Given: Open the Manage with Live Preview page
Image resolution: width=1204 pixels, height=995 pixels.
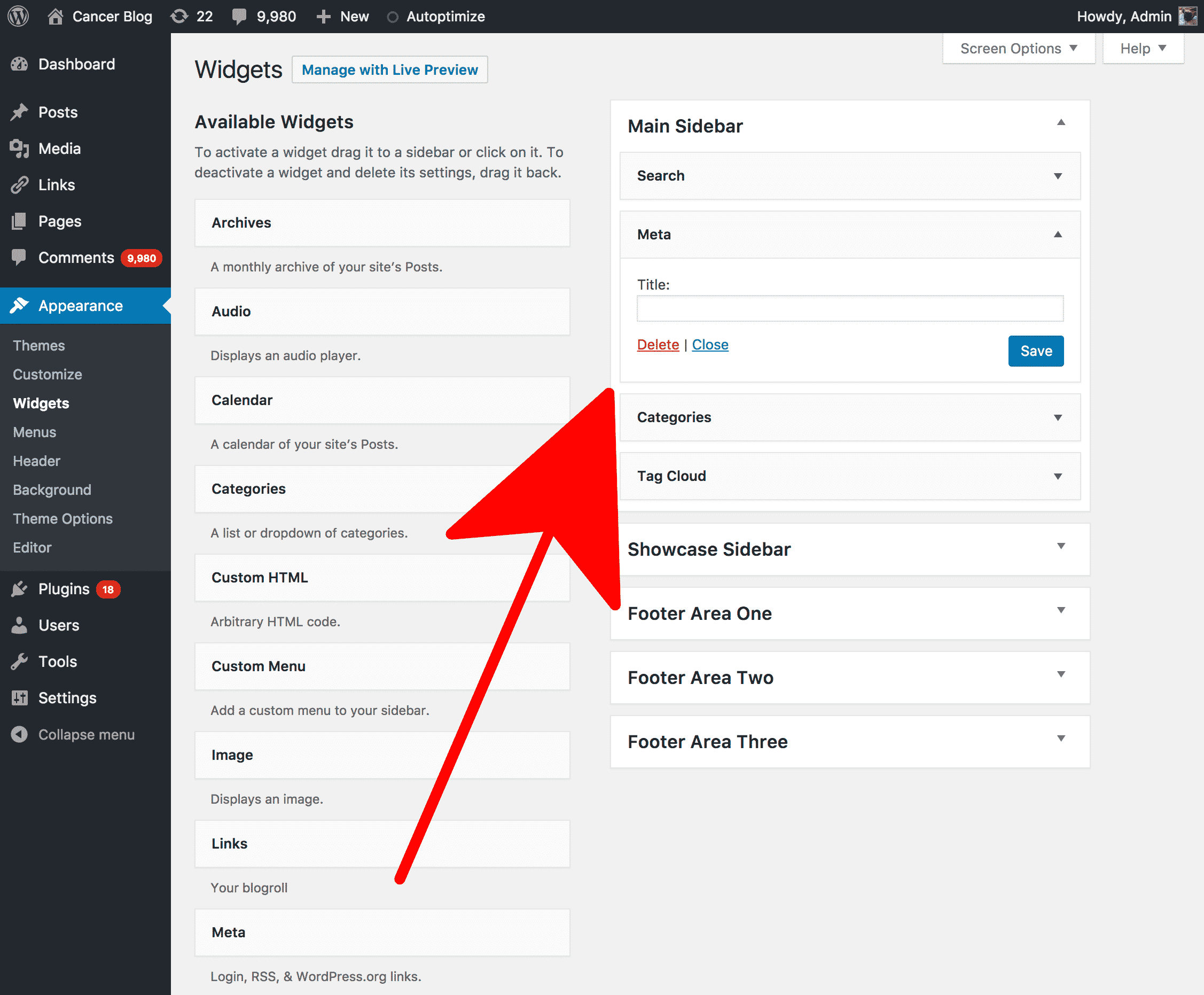Looking at the screenshot, I should pos(390,69).
